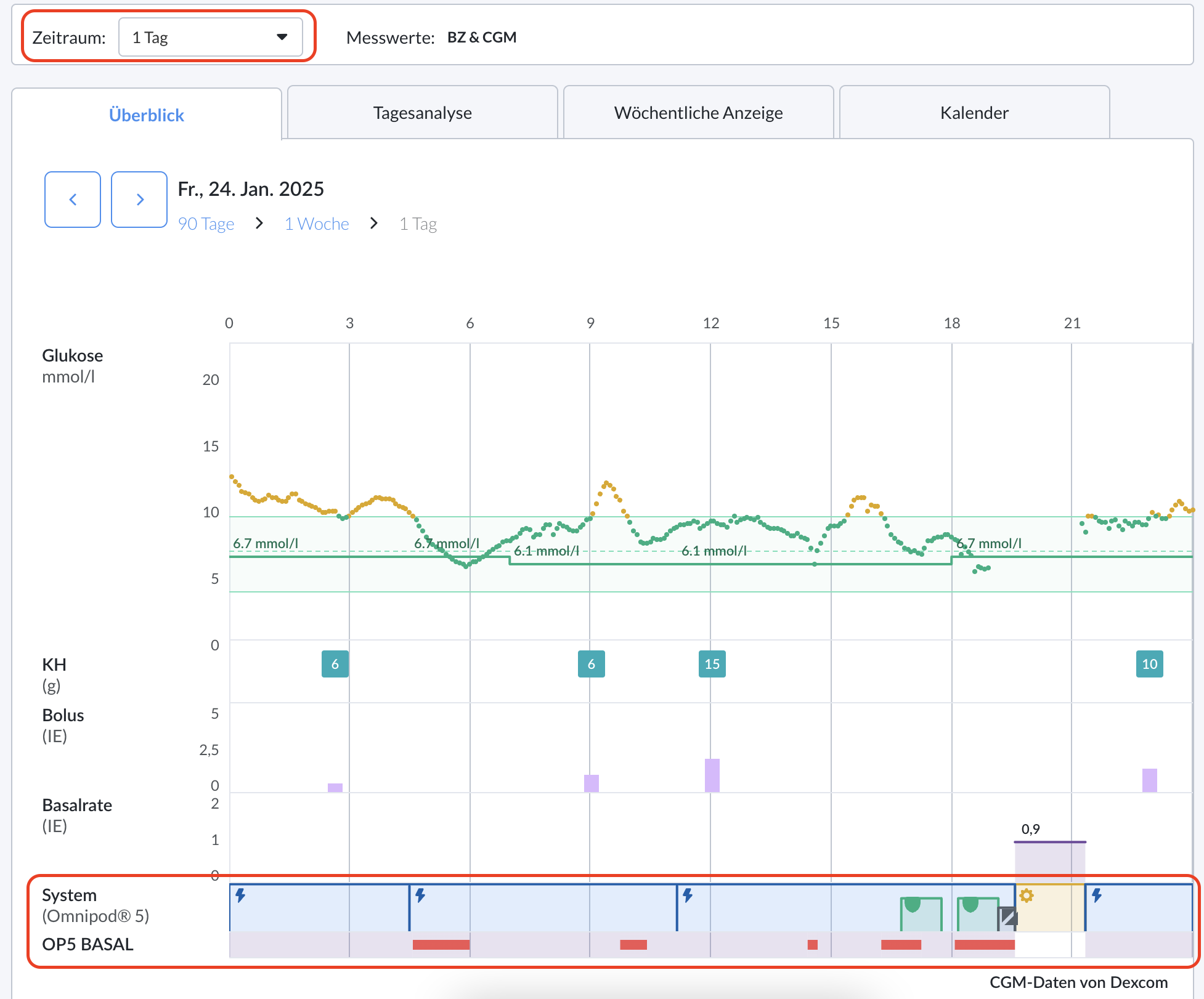Select the 6 g carb marker near hour 3
Image resolution: width=1204 pixels, height=999 pixels.
(335, 664)
